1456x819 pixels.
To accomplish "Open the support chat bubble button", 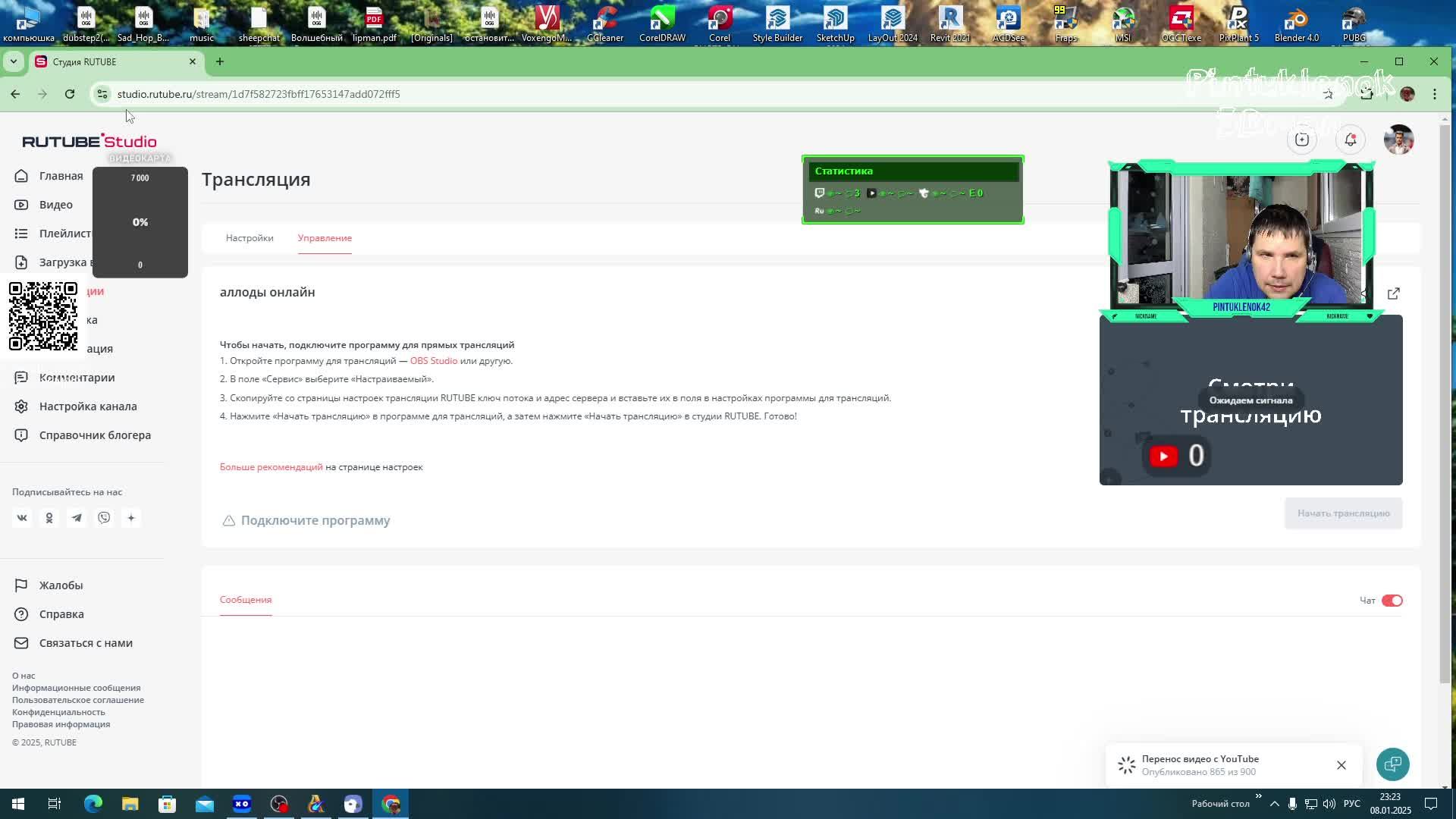I will point(1392,764).
